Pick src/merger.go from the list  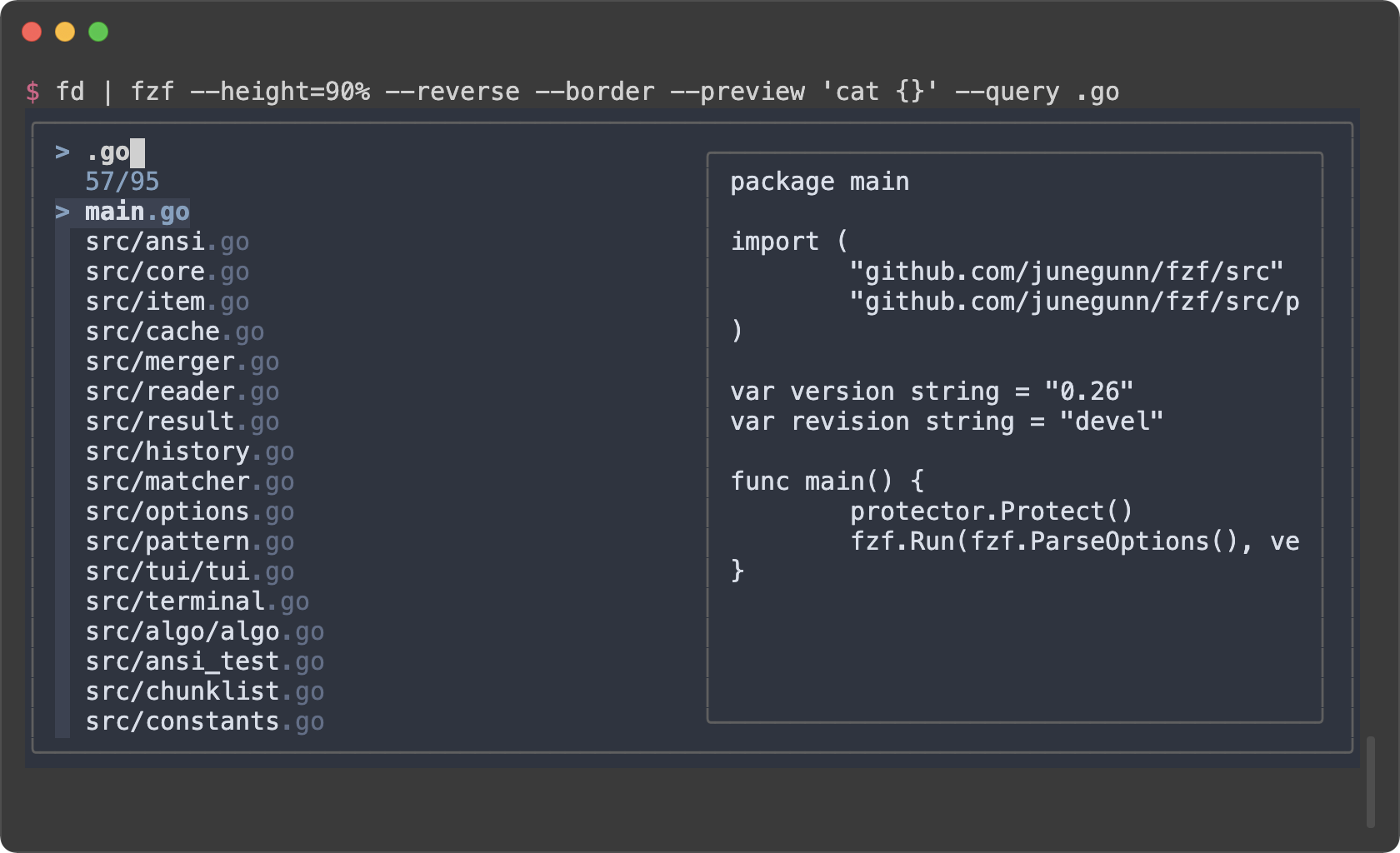(x=182, y=362)
